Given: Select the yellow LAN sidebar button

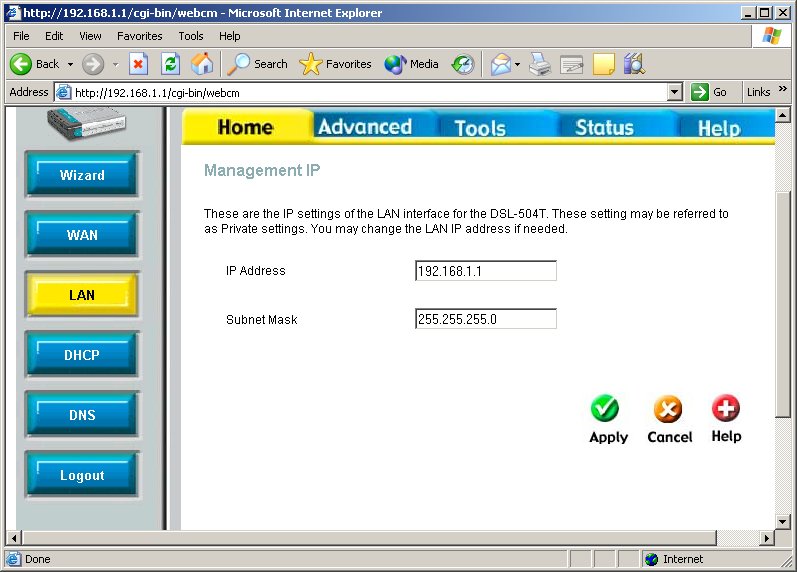Looking at the screenshot, I should (x=82, y=294).
